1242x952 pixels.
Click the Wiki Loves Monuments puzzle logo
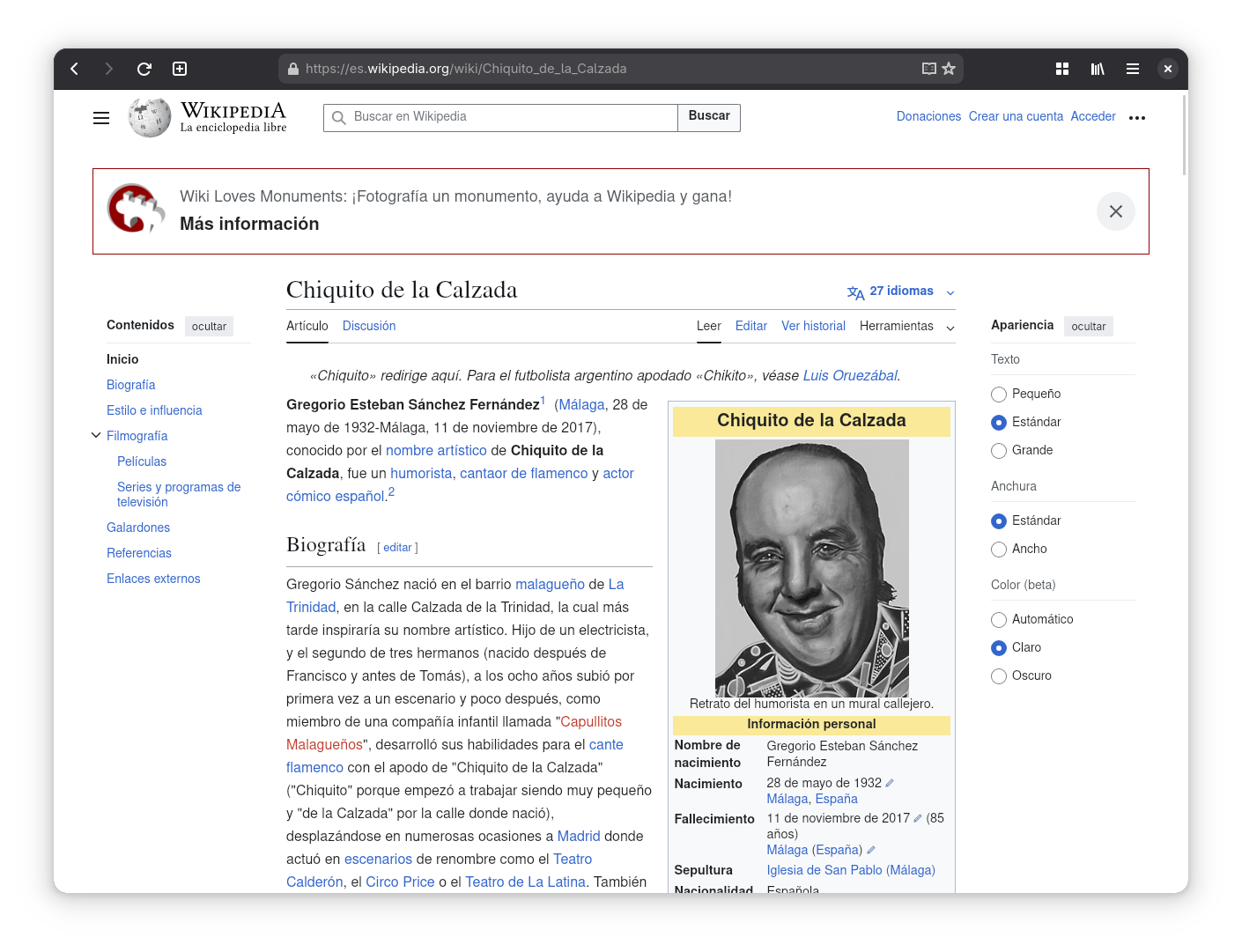[x=136, y=209]
